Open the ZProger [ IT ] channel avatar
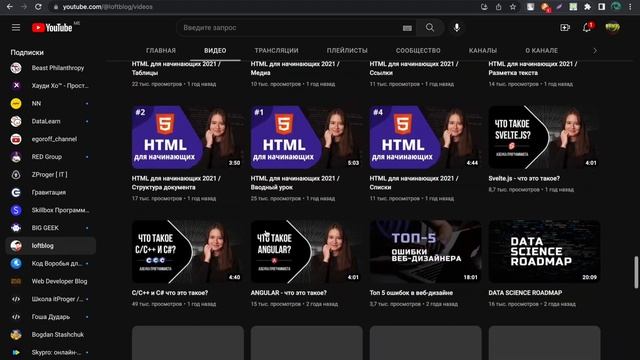 [16, 174]
